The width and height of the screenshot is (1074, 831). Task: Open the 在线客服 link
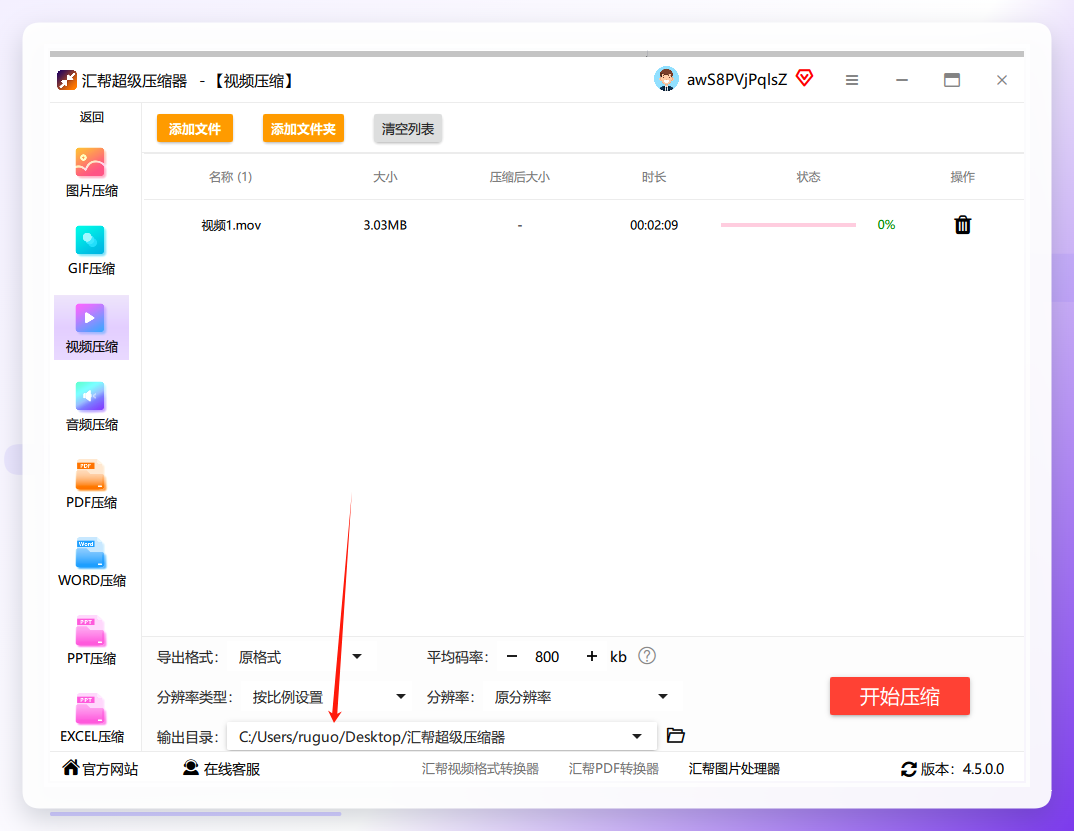pos(232,769)
